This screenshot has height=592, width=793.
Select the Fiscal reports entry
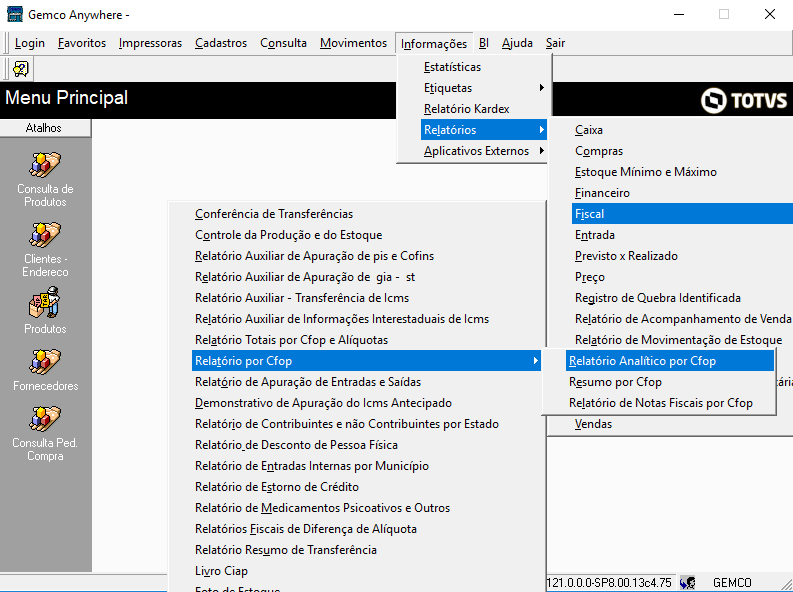click(682, 214)
